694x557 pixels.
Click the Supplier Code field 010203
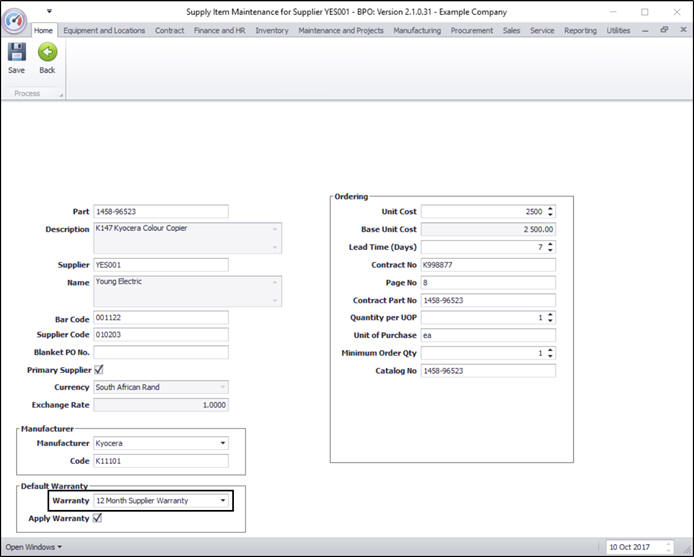click(x=161, y=335)
